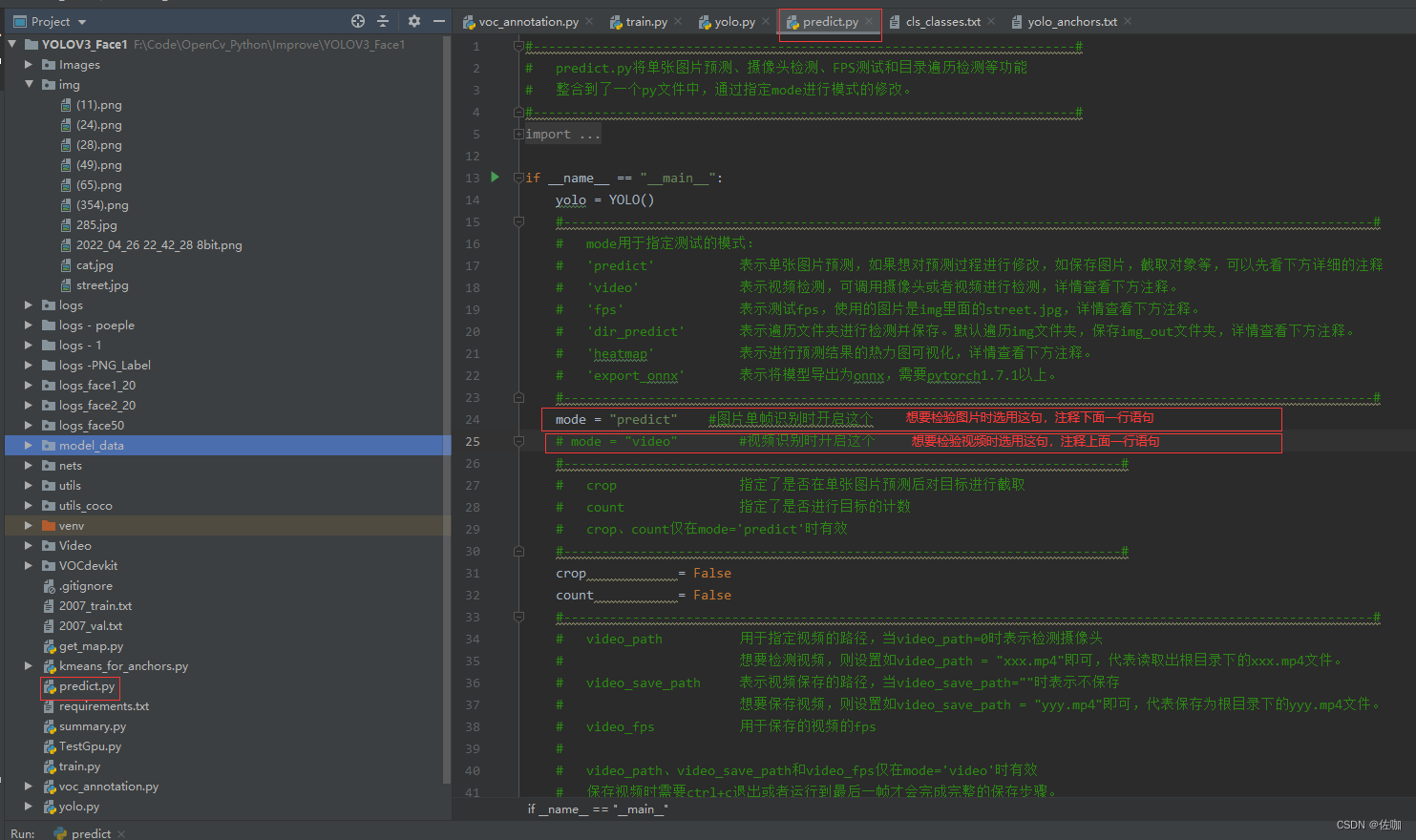
Task: Close the cls_classes.txt tab
Action: (991, 21)
